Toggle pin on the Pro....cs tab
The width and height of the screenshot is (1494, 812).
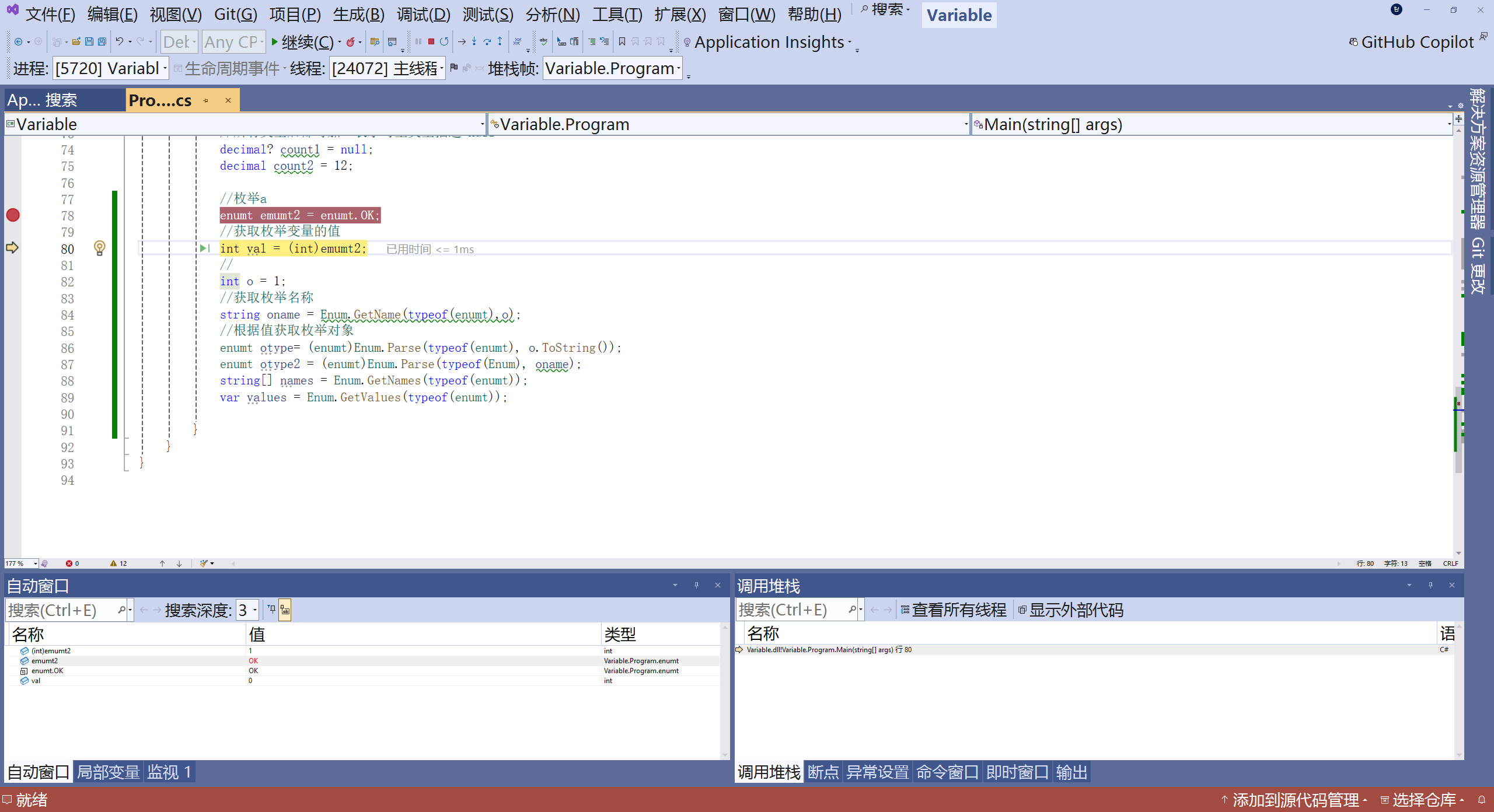[x=206, y=100]
